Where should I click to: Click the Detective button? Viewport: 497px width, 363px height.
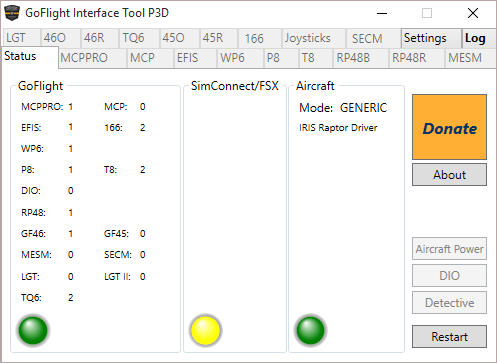pyautogui.click(x=449, y=302)
